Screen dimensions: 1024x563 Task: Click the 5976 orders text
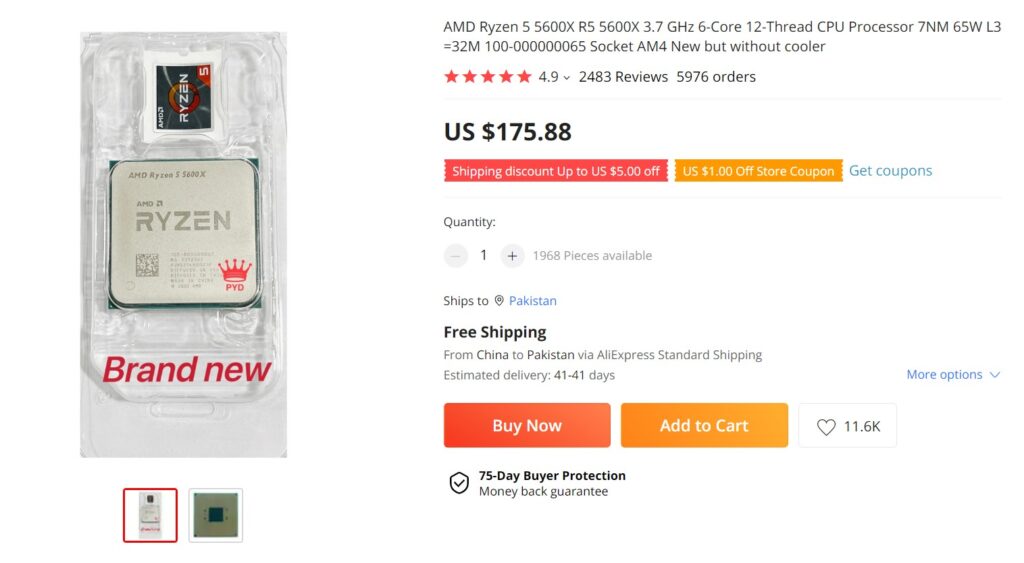click(x=716, y=77)
